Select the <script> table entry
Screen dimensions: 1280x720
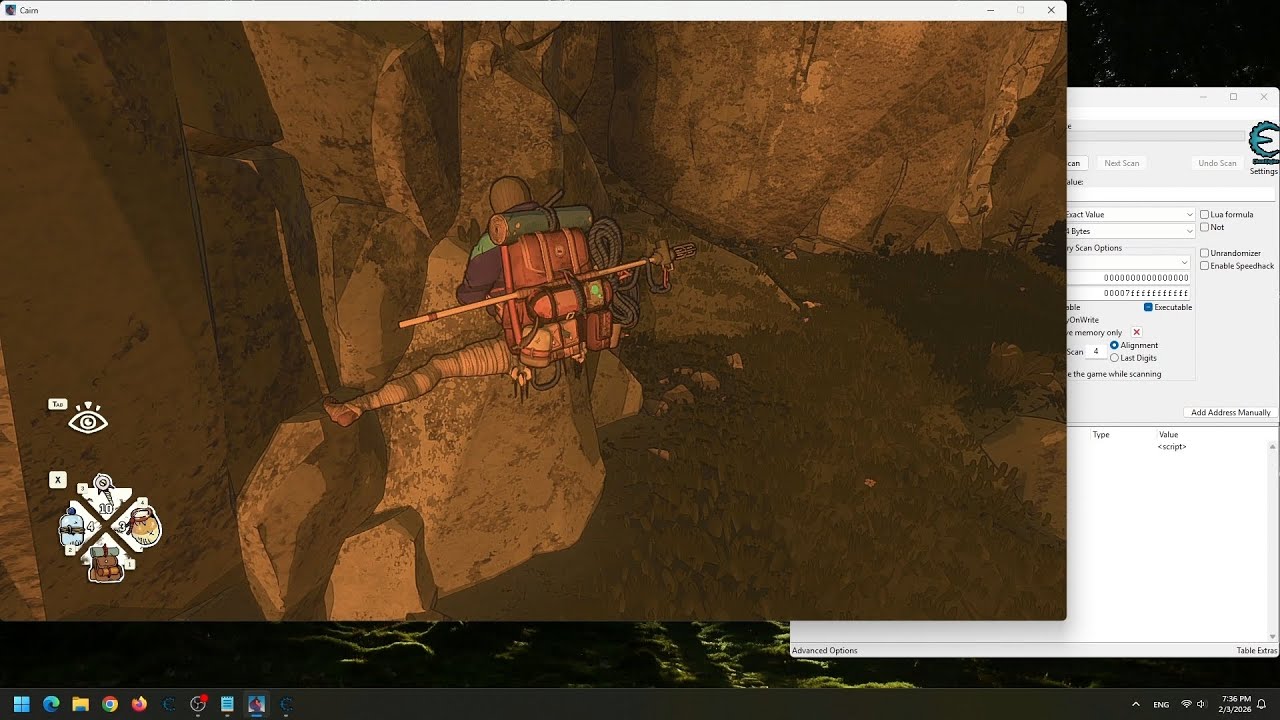click(x=1171, y=447)
